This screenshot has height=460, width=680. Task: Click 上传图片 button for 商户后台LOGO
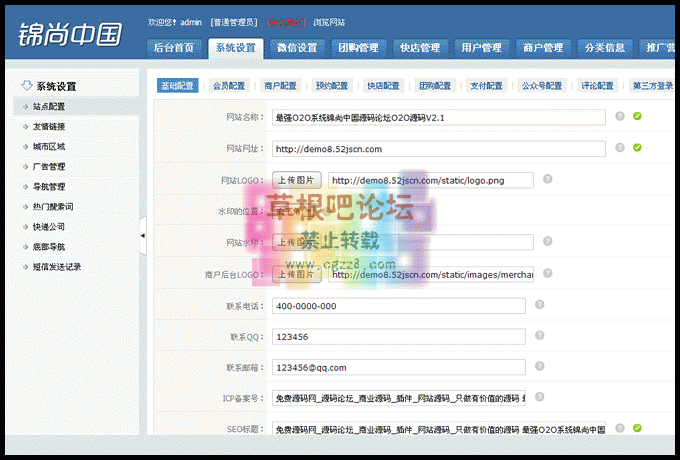click(x=297, y=274)
